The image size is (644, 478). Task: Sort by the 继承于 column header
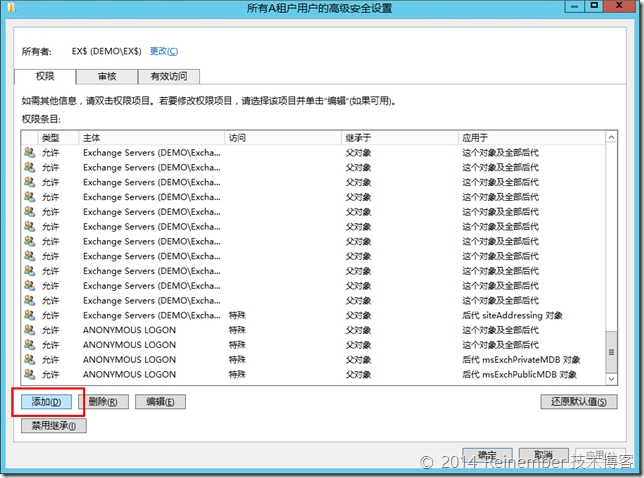(399, 138)
